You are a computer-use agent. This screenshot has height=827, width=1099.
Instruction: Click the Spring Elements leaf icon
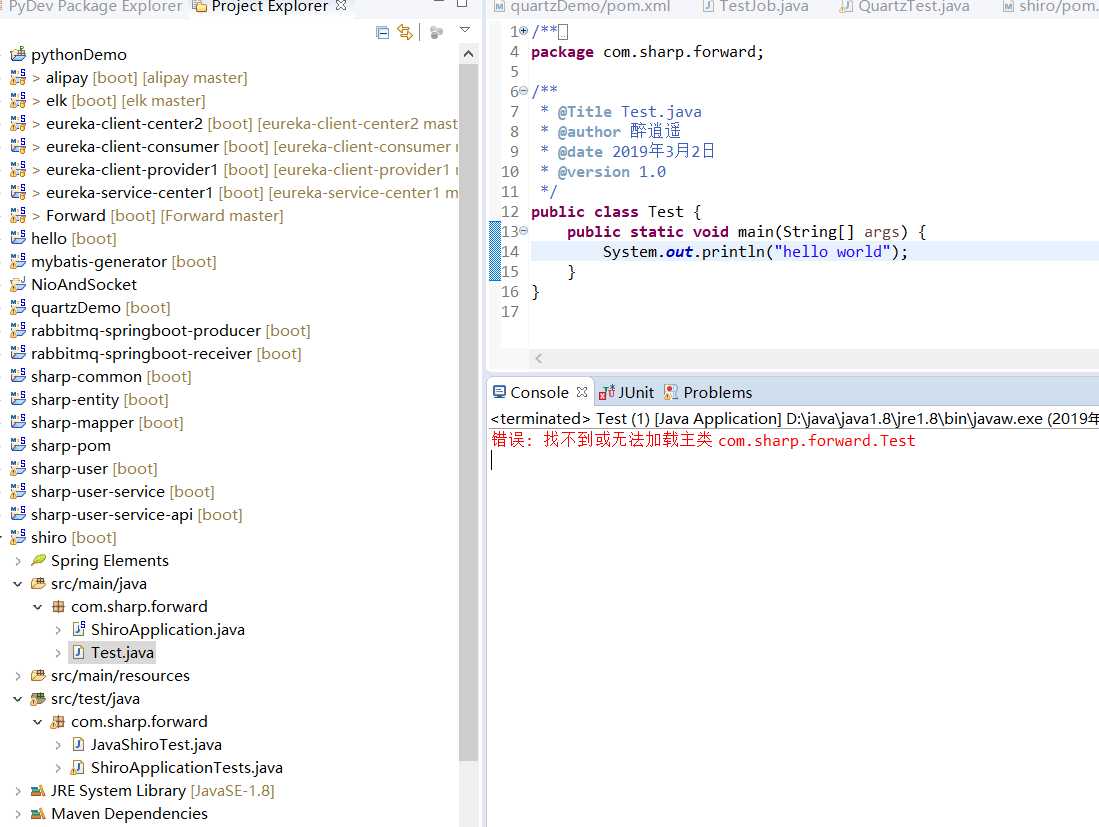tap(39, 560)
